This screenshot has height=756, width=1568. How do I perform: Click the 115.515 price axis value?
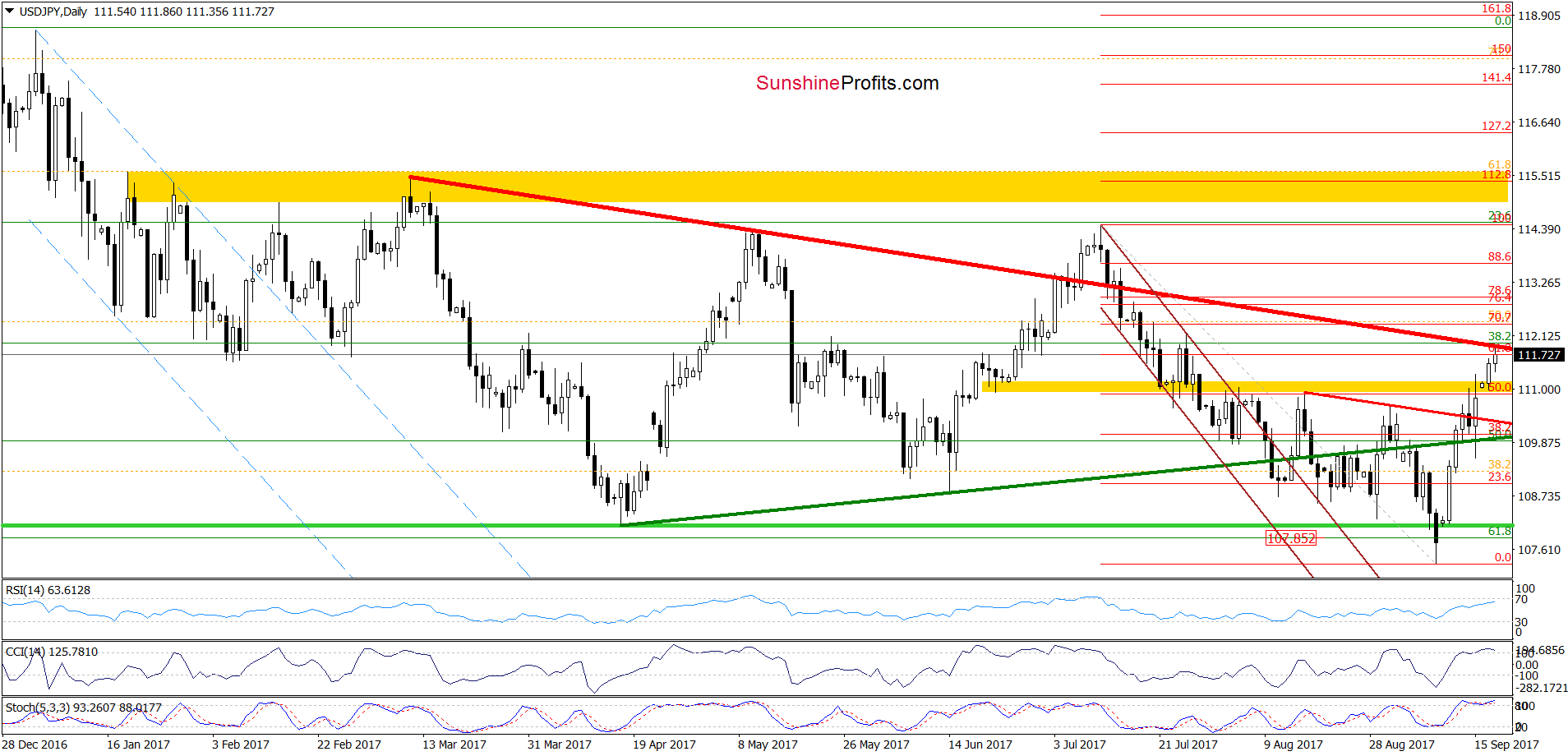coord(1538,176)
